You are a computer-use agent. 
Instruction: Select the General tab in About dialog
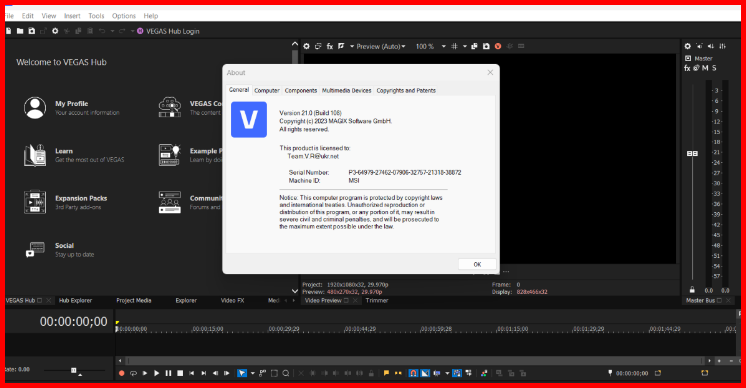[x=239, y=90]
